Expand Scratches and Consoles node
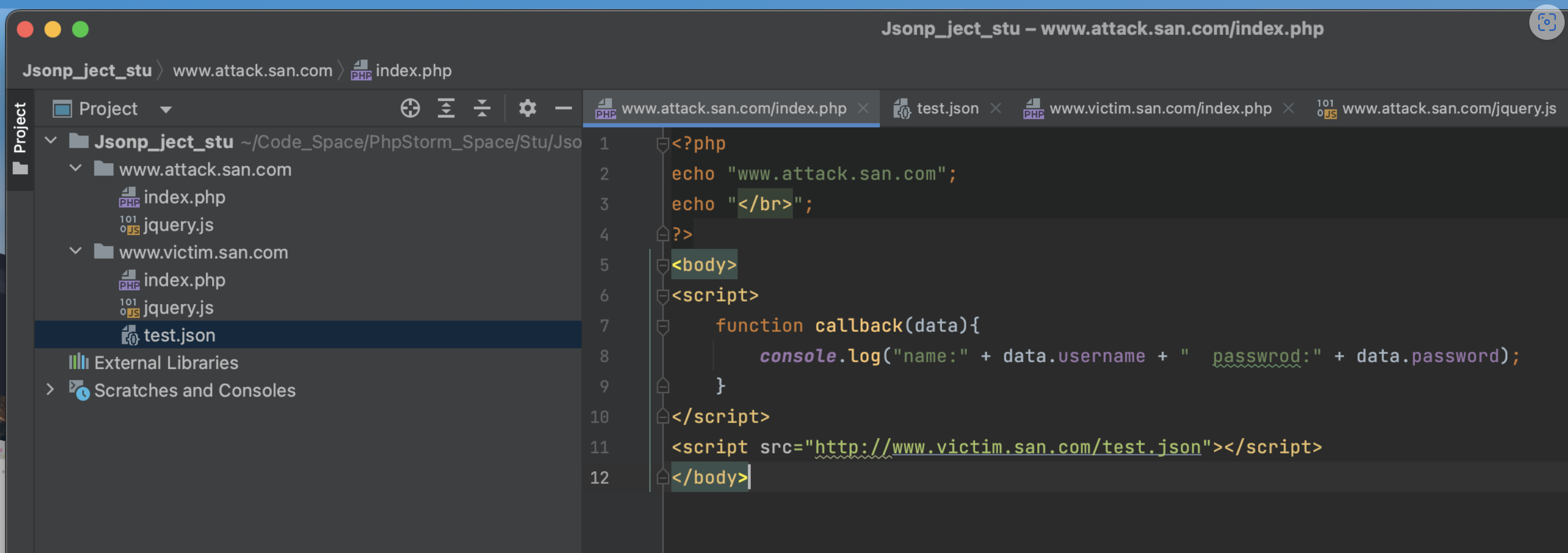 coord(50,389)
